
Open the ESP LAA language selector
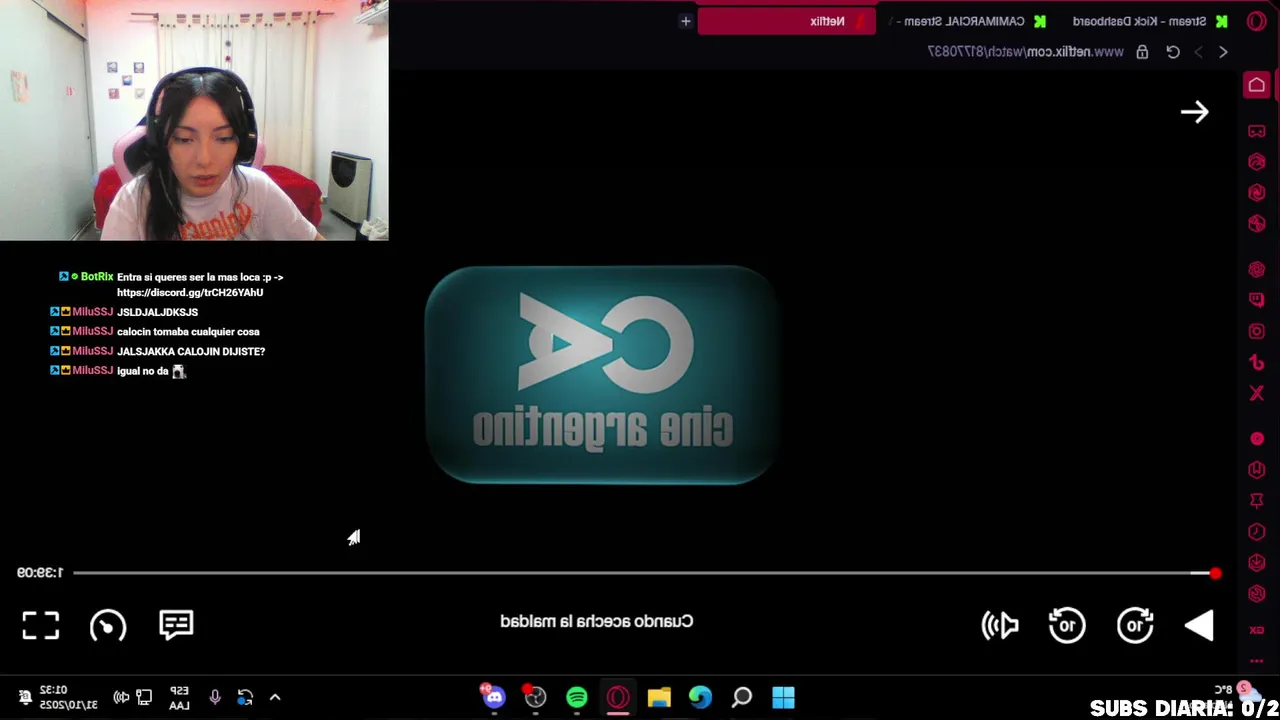click(179, 697)
